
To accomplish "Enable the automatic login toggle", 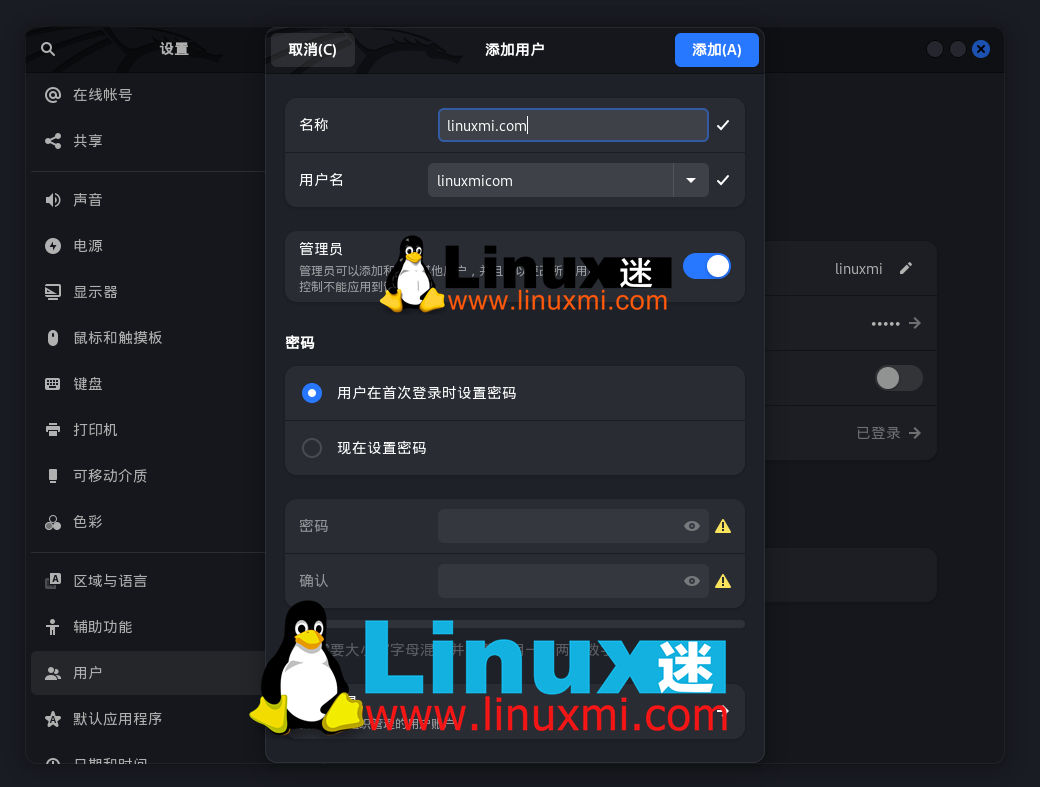I will (x=897, y=377).
